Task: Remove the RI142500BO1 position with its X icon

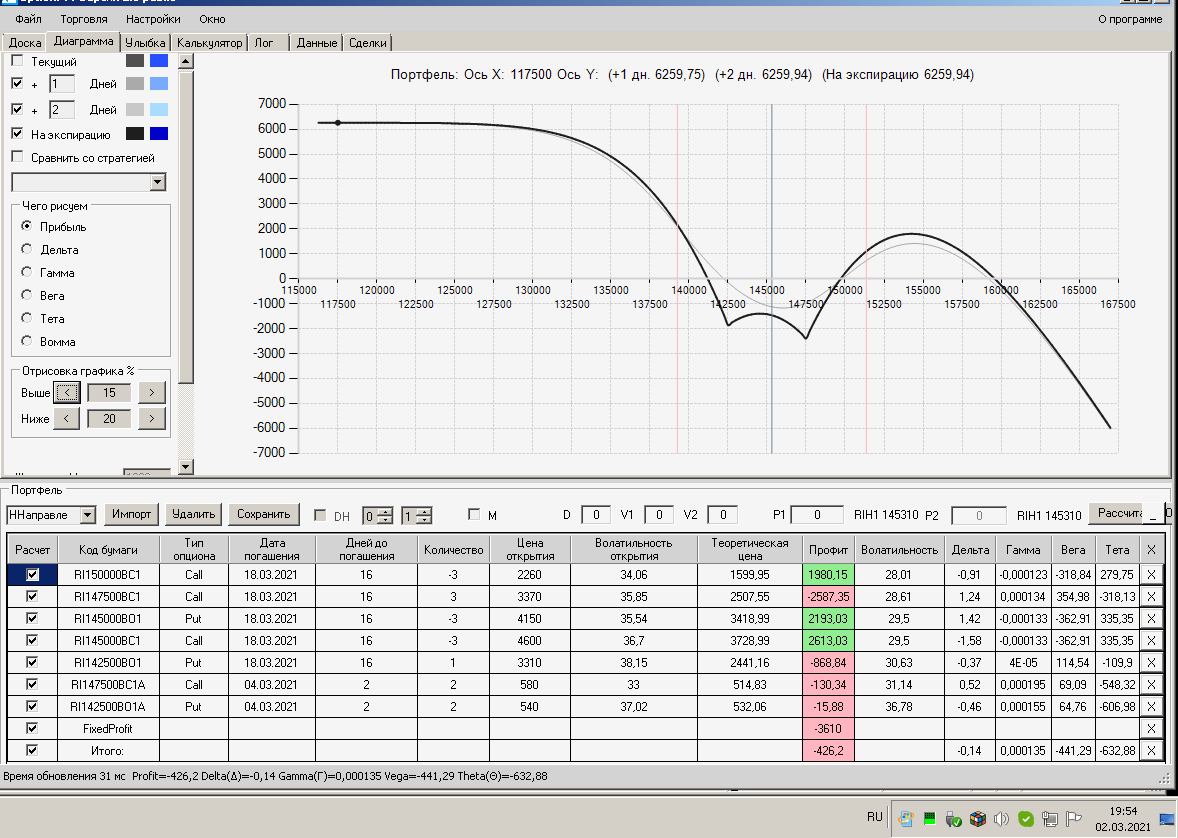Action: tap(1150, 662)
